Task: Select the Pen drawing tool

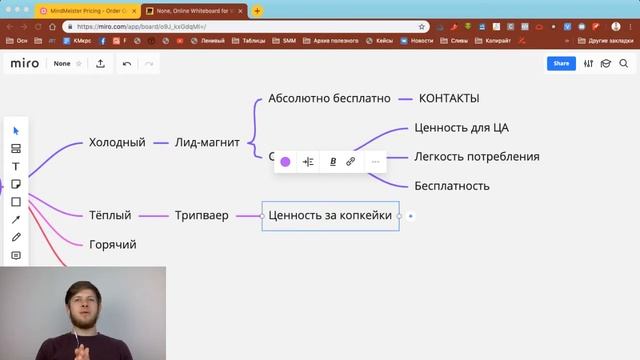Action: (16, 237)
